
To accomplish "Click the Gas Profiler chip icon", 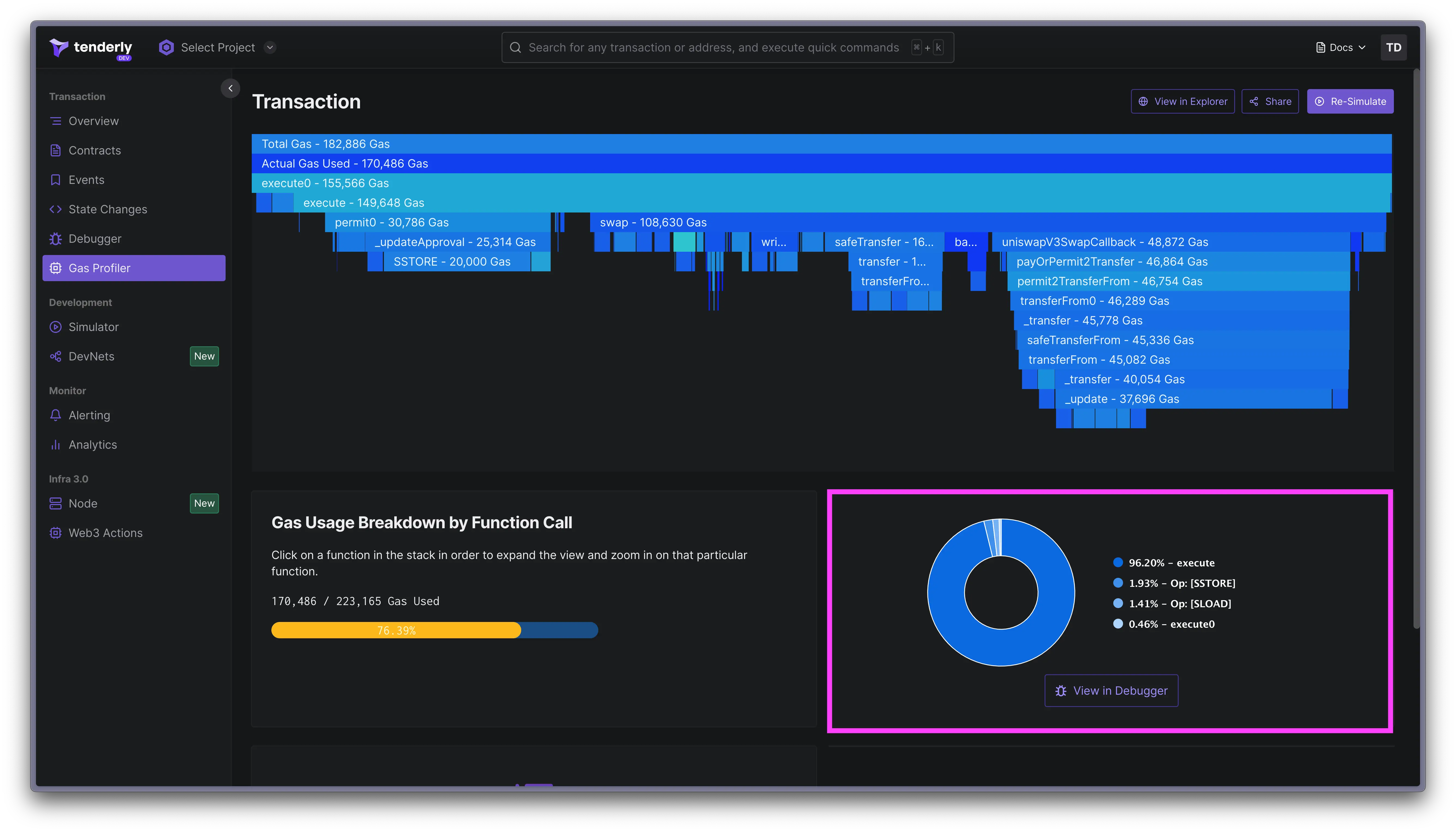I will 55,268.
